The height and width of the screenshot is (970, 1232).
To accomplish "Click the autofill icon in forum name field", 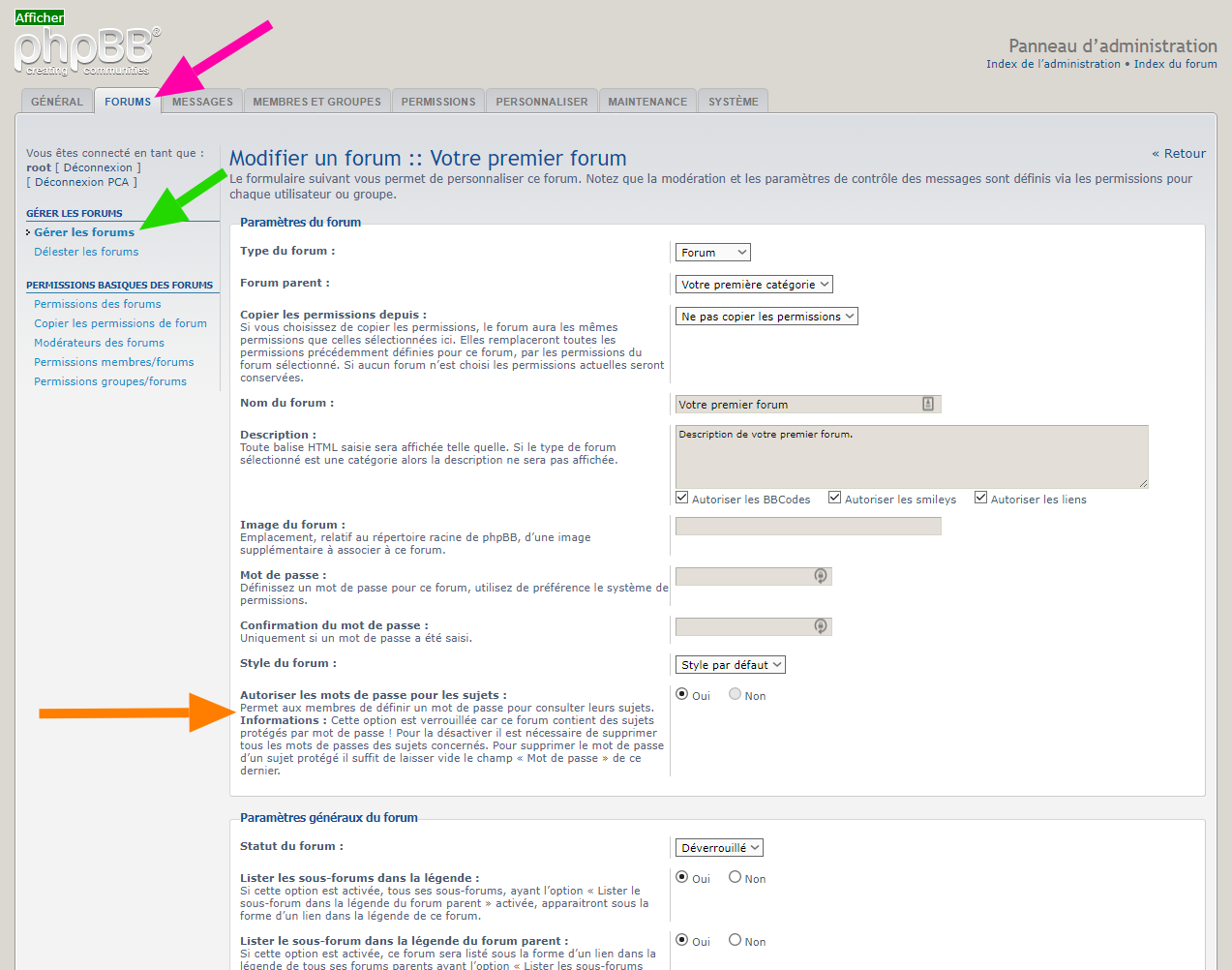I will click(927, 404).
